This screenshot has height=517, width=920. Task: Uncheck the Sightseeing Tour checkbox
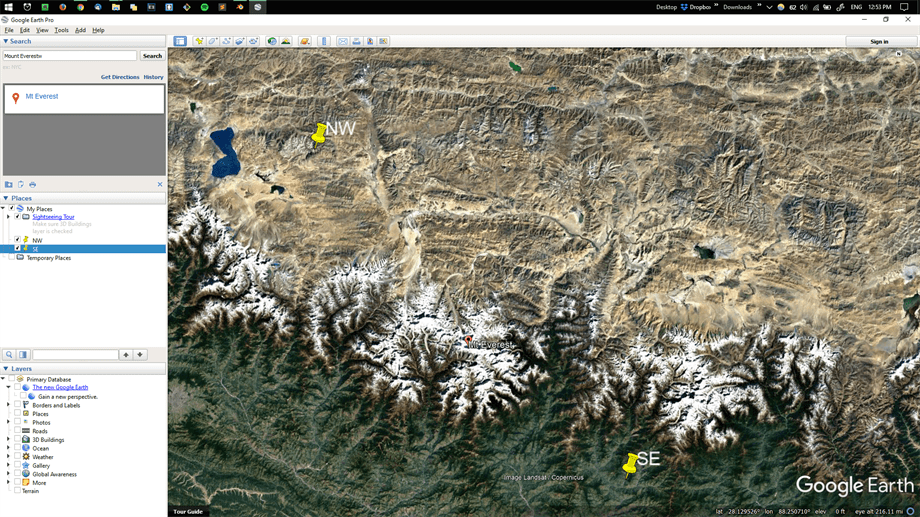[x=17, y=217]
